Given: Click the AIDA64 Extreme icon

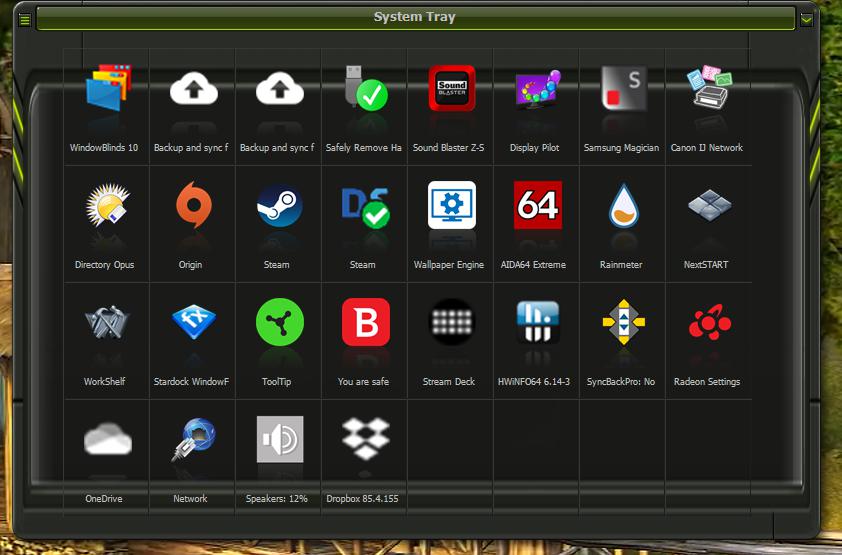Looking at the screenshot, I should point(537,206).
